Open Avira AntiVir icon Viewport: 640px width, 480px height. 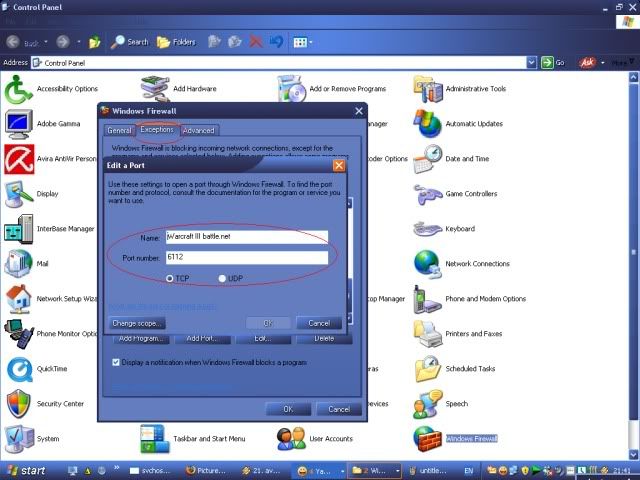coord(19,159)
